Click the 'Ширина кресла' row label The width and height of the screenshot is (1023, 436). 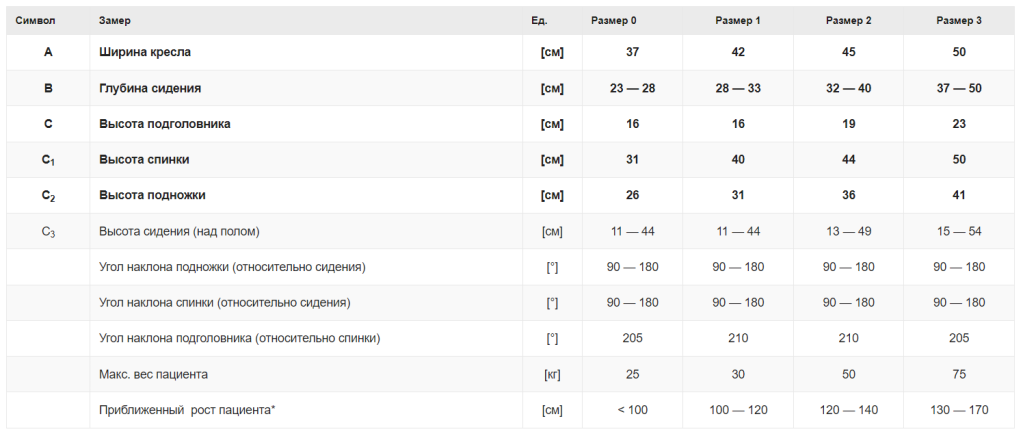tap(145, 52)
